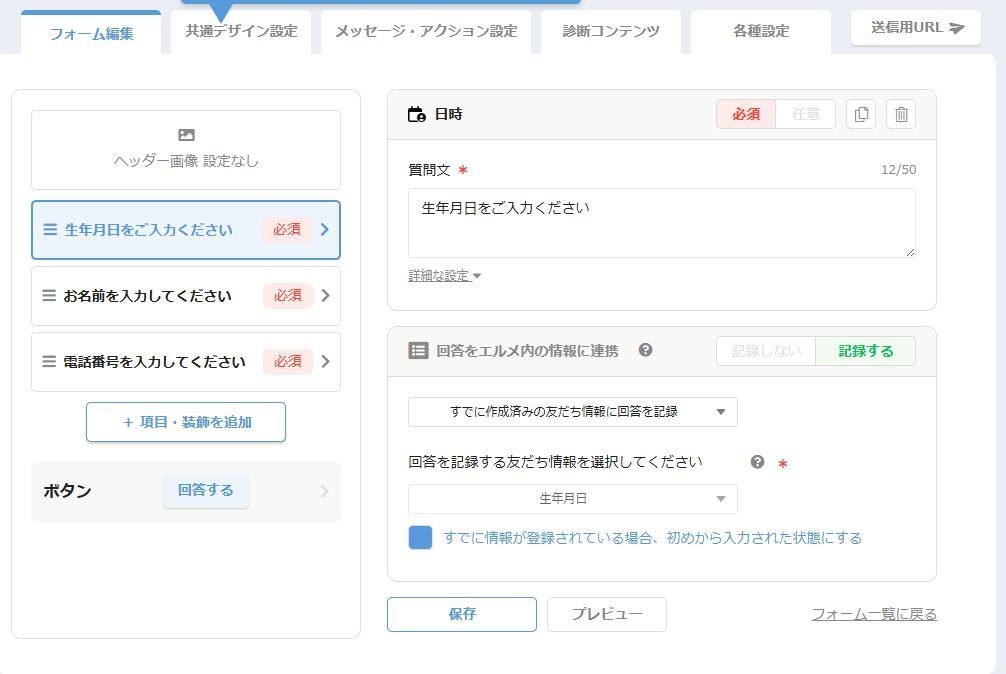
Task: Open すでに作成済みの友だち情報に回答を記録 dropdown
Action: point(573,412)
